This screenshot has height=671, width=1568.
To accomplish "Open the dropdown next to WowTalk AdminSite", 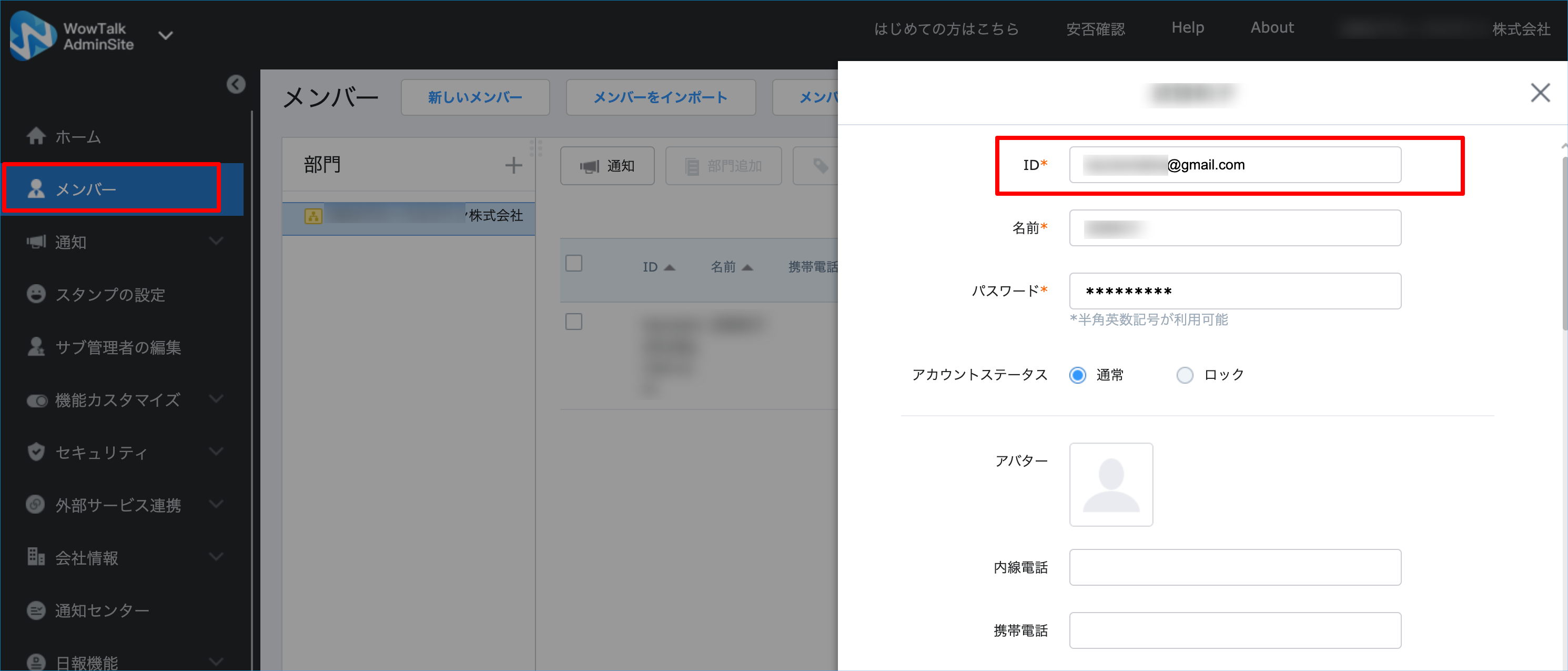I will [x=166, y=35].
